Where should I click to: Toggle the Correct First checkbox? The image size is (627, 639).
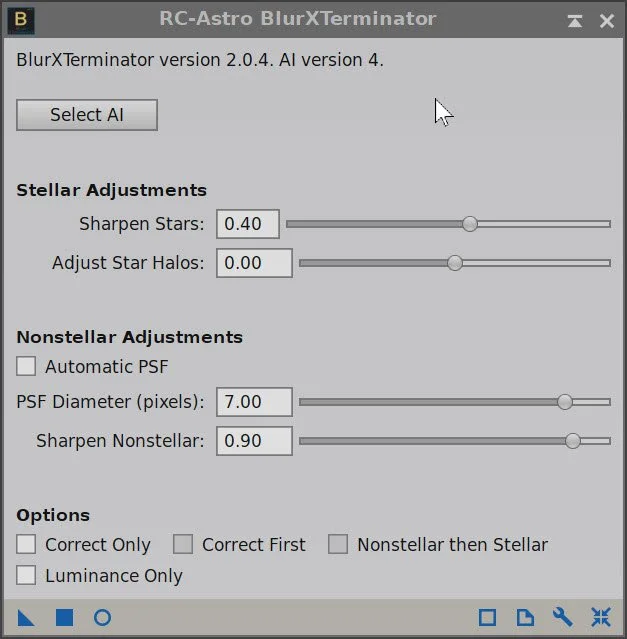click(x=183, y=544)
